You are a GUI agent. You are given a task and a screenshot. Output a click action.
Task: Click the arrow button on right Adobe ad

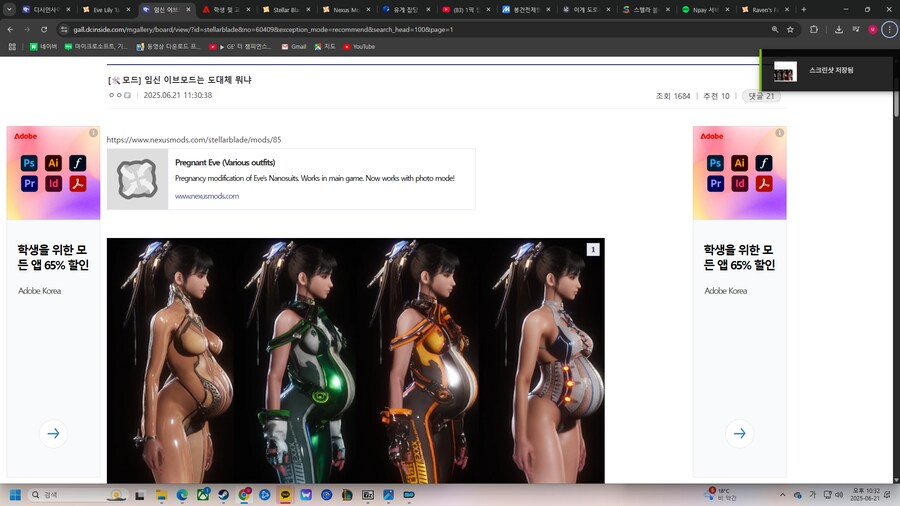pyautogui.click(x=740, y=434)
